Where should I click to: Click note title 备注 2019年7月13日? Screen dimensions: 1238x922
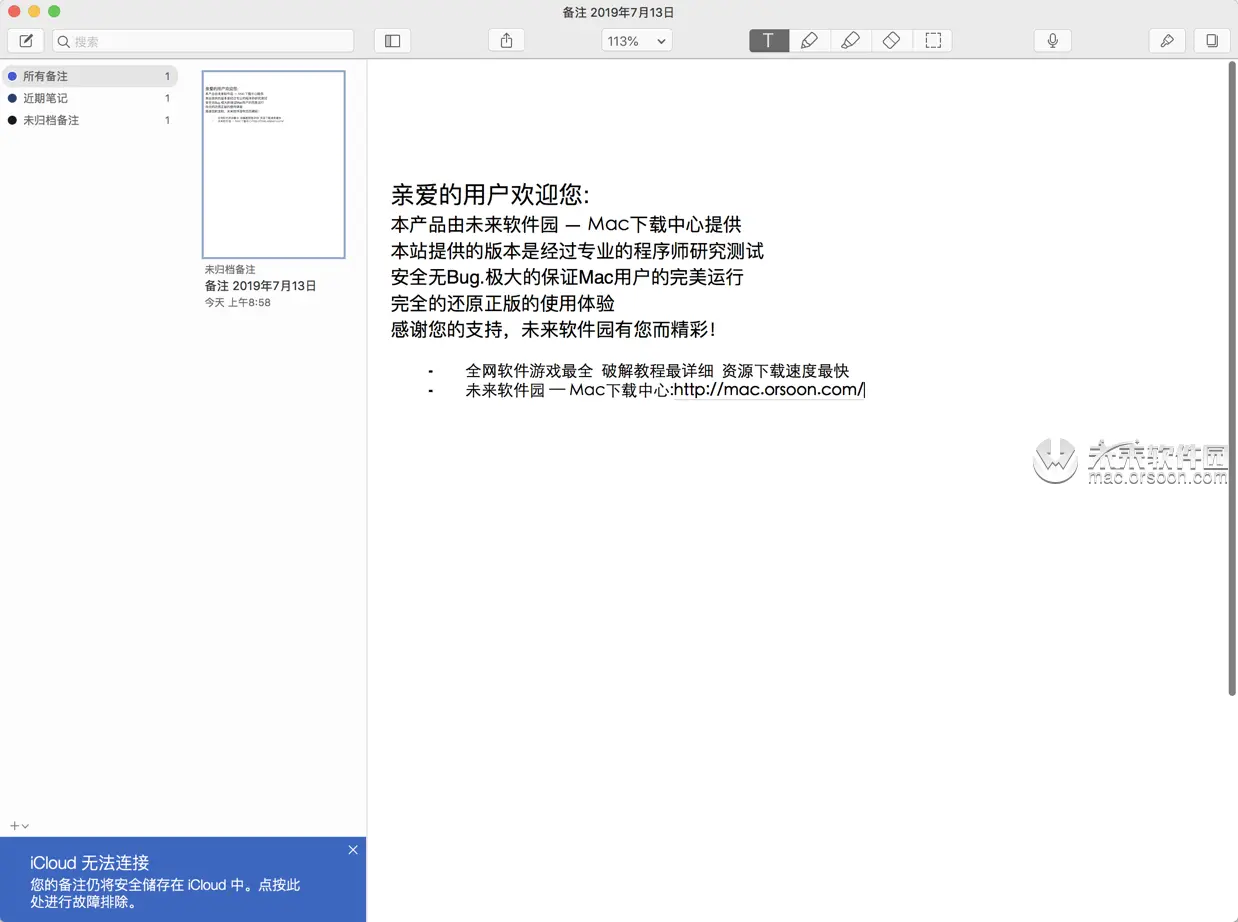click(260, 286)
